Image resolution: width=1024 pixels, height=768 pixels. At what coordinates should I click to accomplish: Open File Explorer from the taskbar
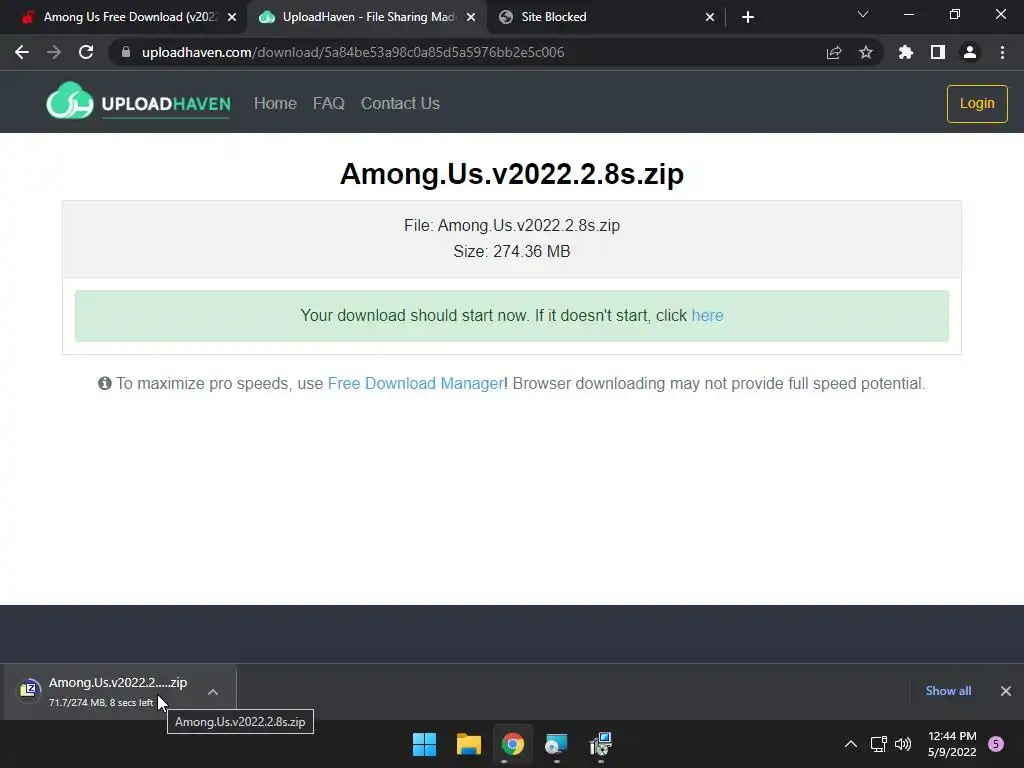click(468, 744)
